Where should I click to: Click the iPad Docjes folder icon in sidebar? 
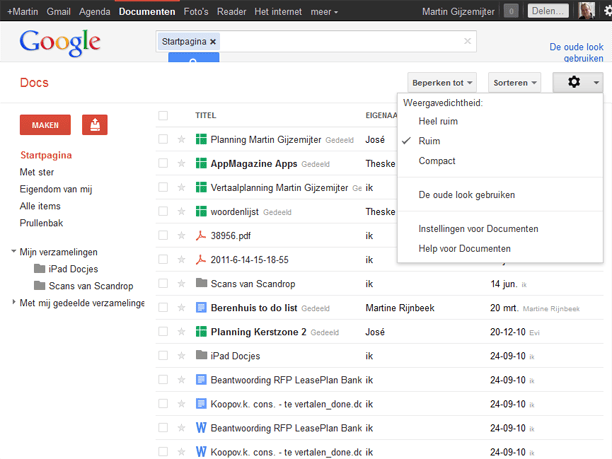click(x=40, y=269)
